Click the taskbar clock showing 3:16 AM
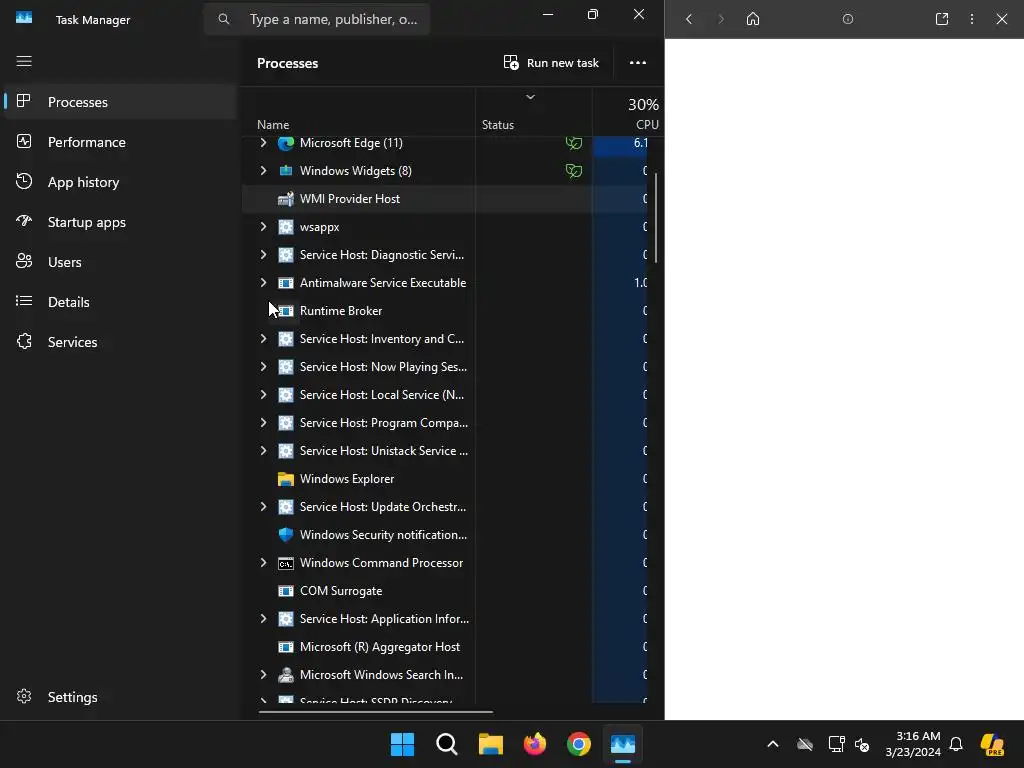Screen dimensions: 1024x768 (x=912, y=744)
